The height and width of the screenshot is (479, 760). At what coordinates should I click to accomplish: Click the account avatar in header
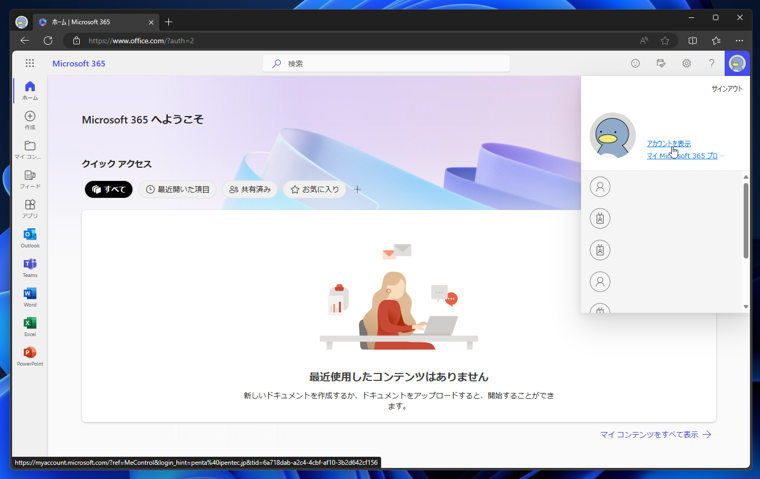tap(737, 63)
